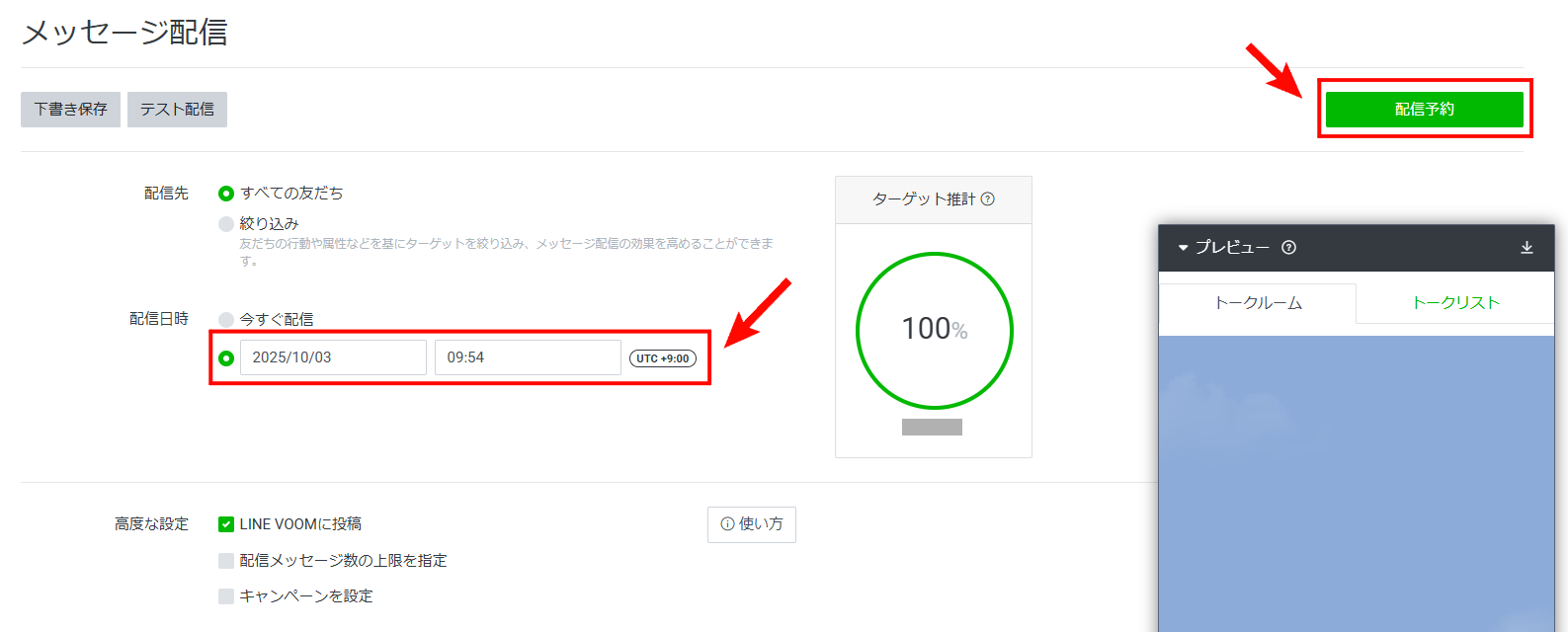Click the テスト配信 button

click(177, 110)
